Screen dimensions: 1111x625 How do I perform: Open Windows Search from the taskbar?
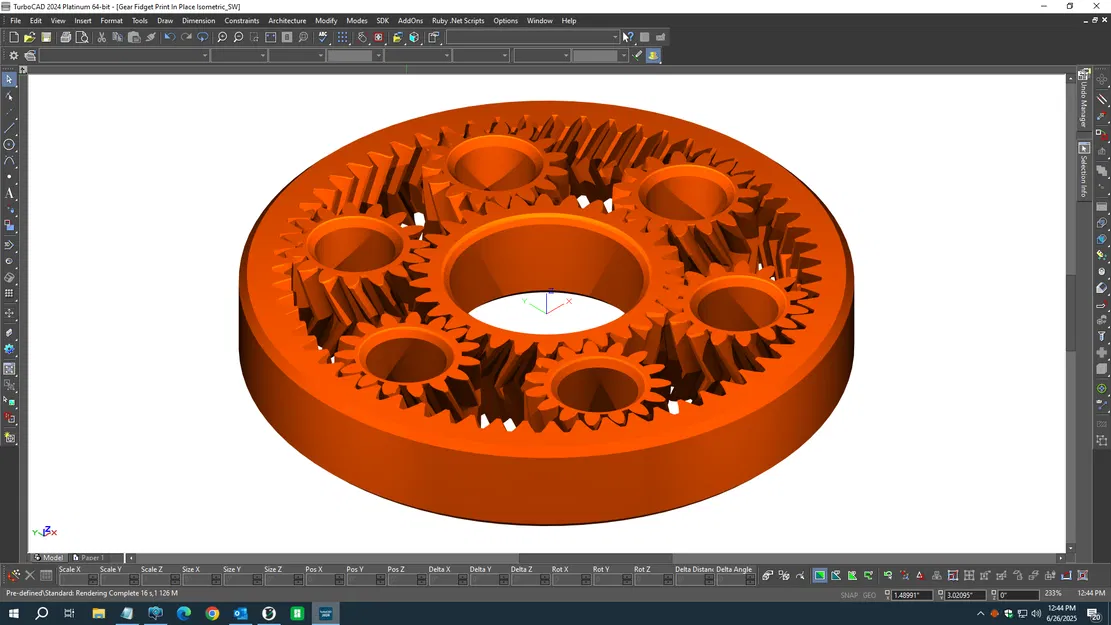42,613
